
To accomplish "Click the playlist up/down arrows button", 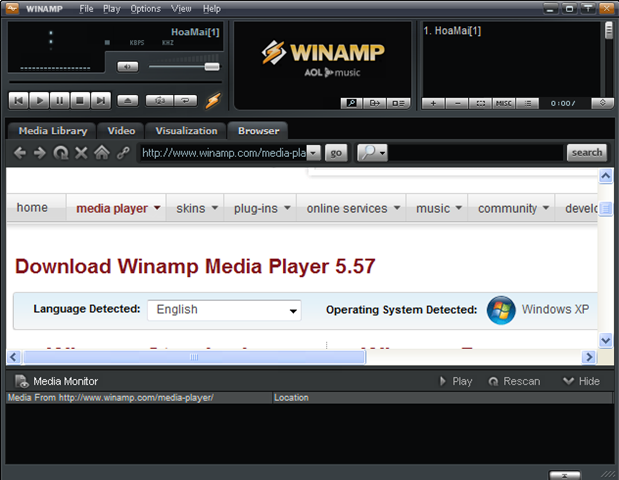I will point(602,103).
